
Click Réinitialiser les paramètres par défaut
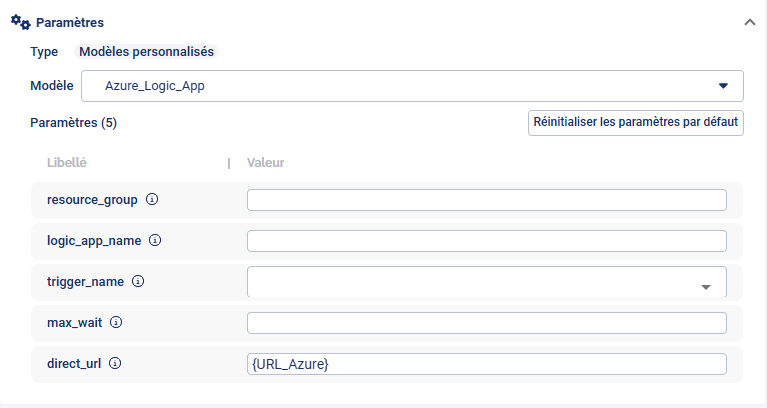pos(636,122)
